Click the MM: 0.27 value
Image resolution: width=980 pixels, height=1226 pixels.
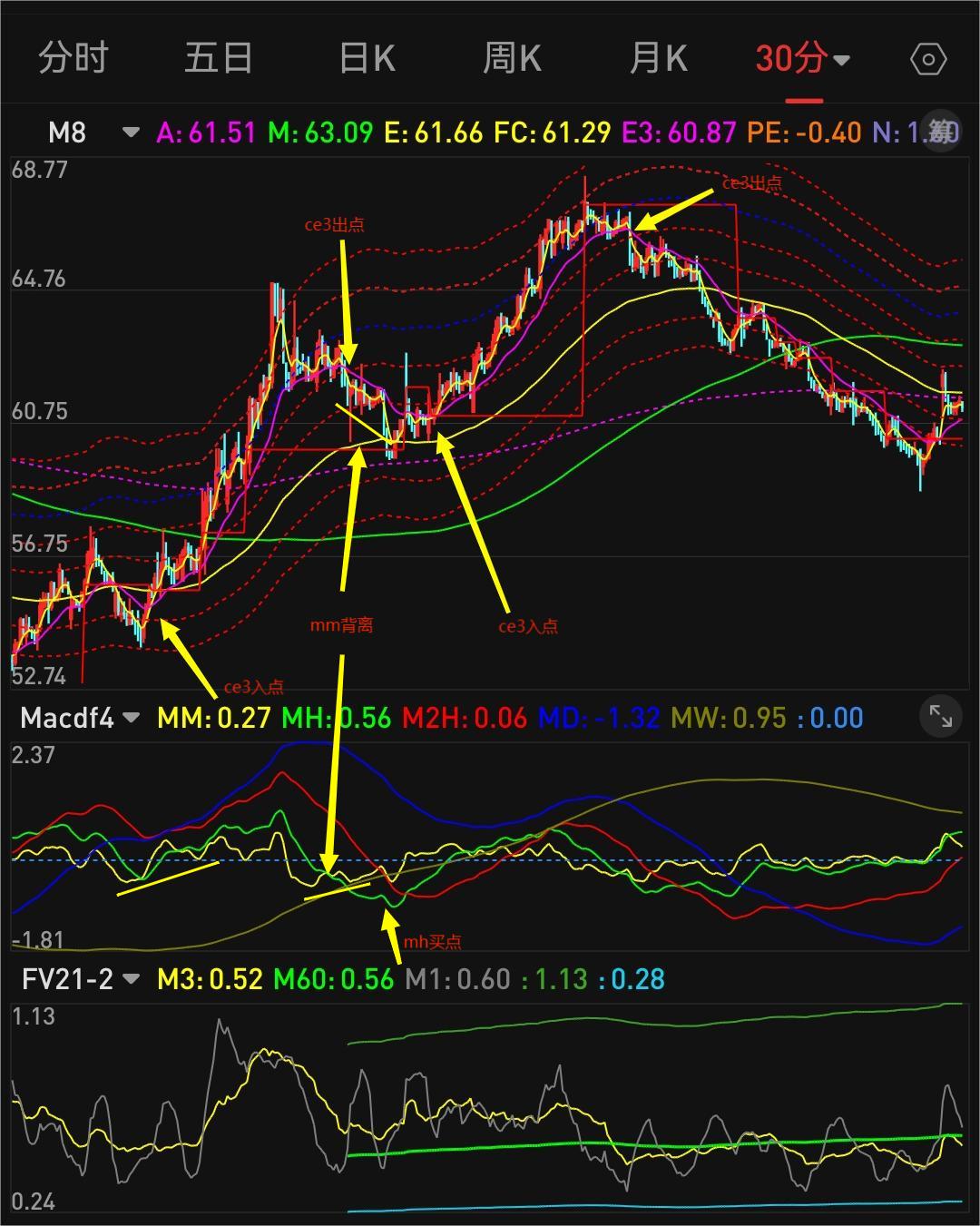[x=214, y=718]
